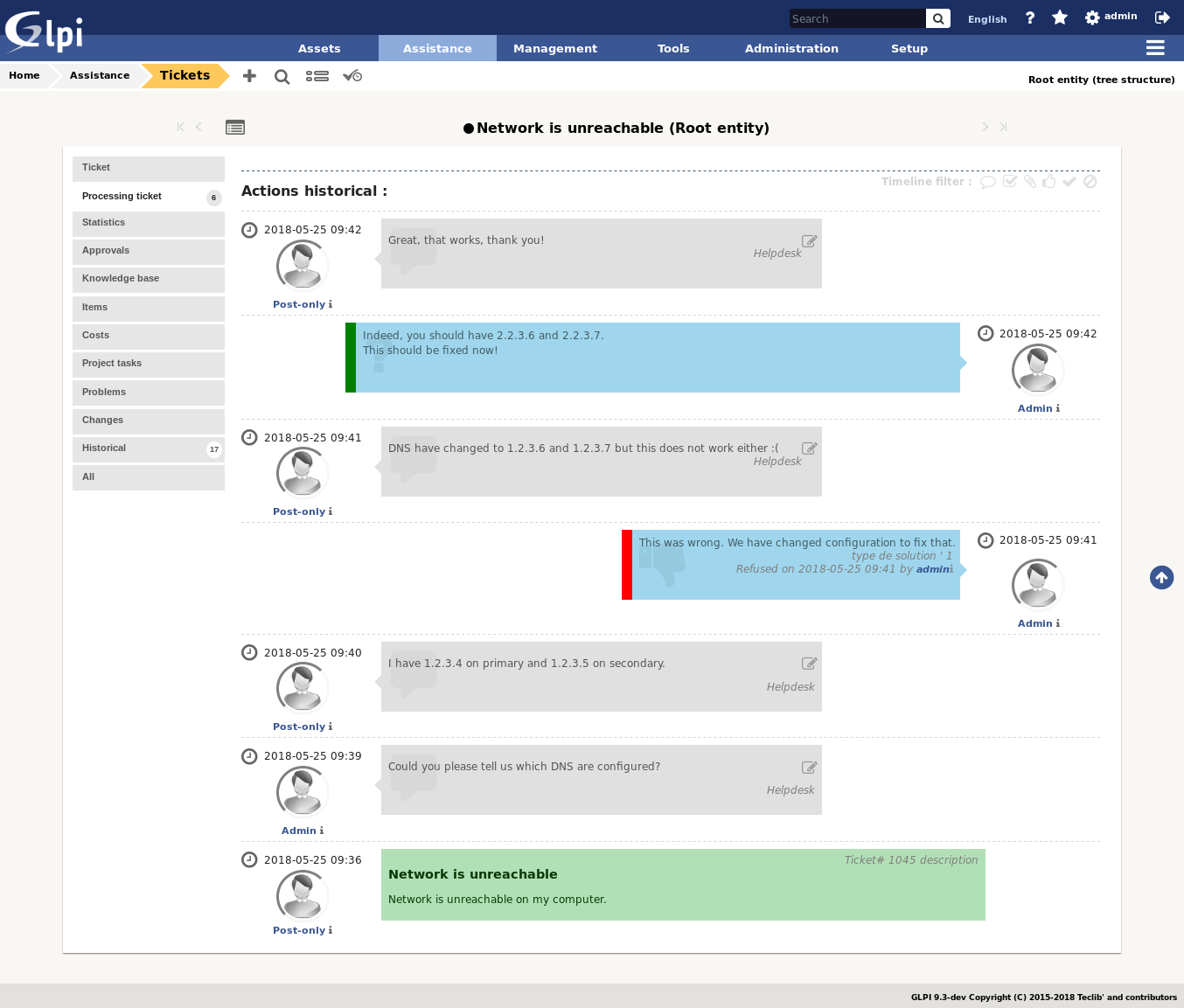Click the saved searches star icon
This screenshot has height=1008, width=1184.
tap(1059, 17)
